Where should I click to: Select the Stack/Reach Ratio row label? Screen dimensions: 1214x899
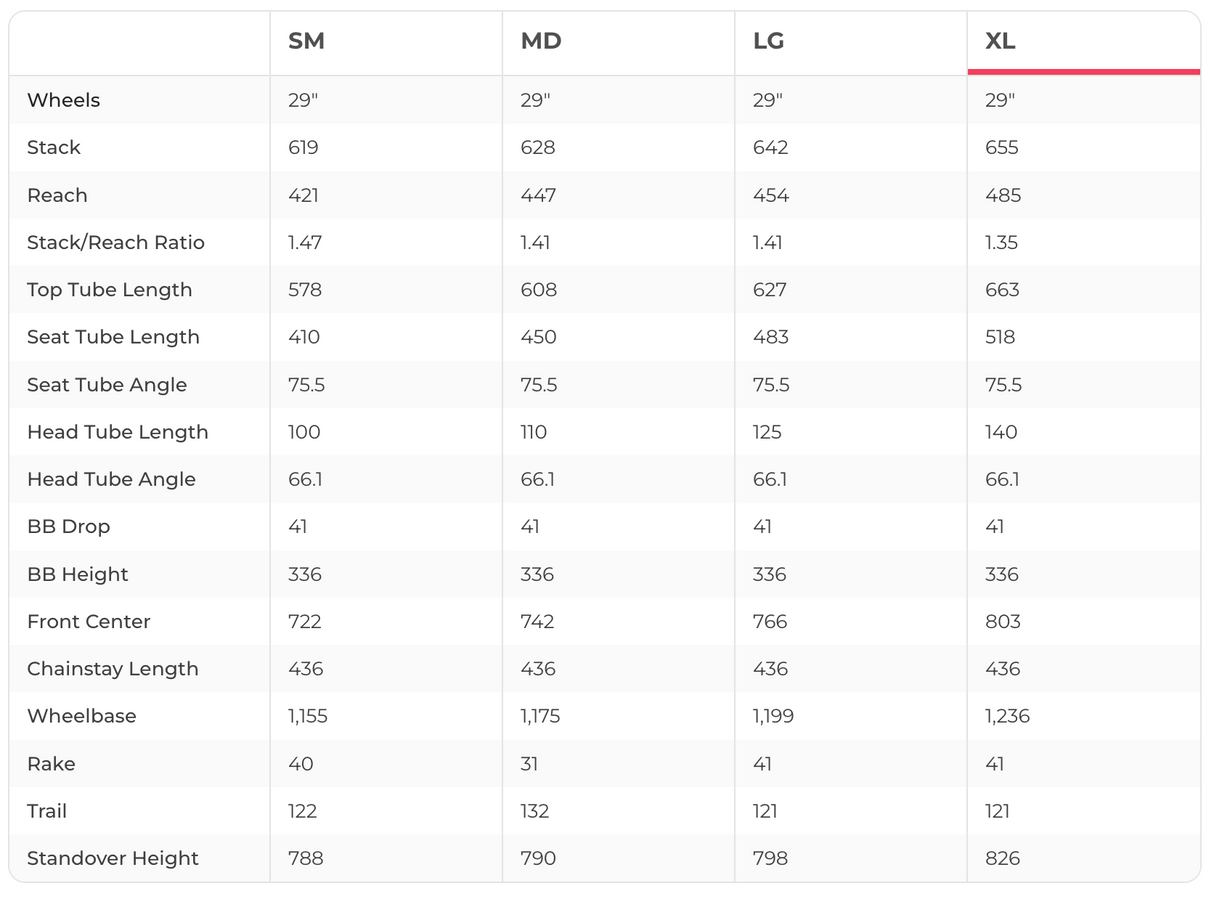click(115, 242)
